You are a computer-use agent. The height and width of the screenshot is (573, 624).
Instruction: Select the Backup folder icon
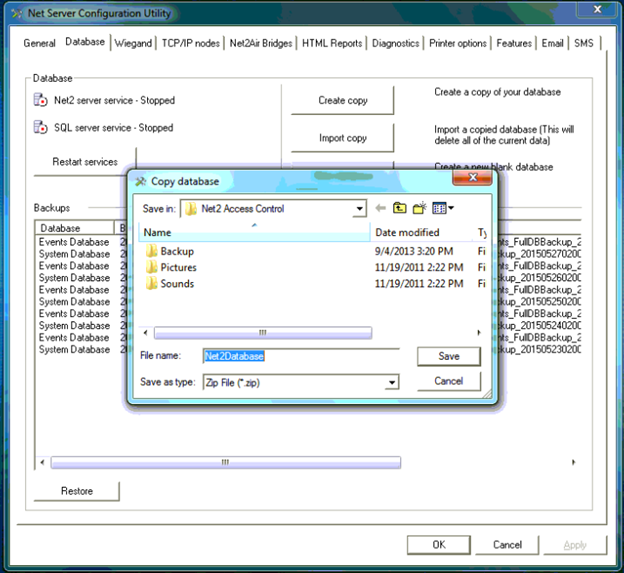pyautogui.click(x=151, y=251)
